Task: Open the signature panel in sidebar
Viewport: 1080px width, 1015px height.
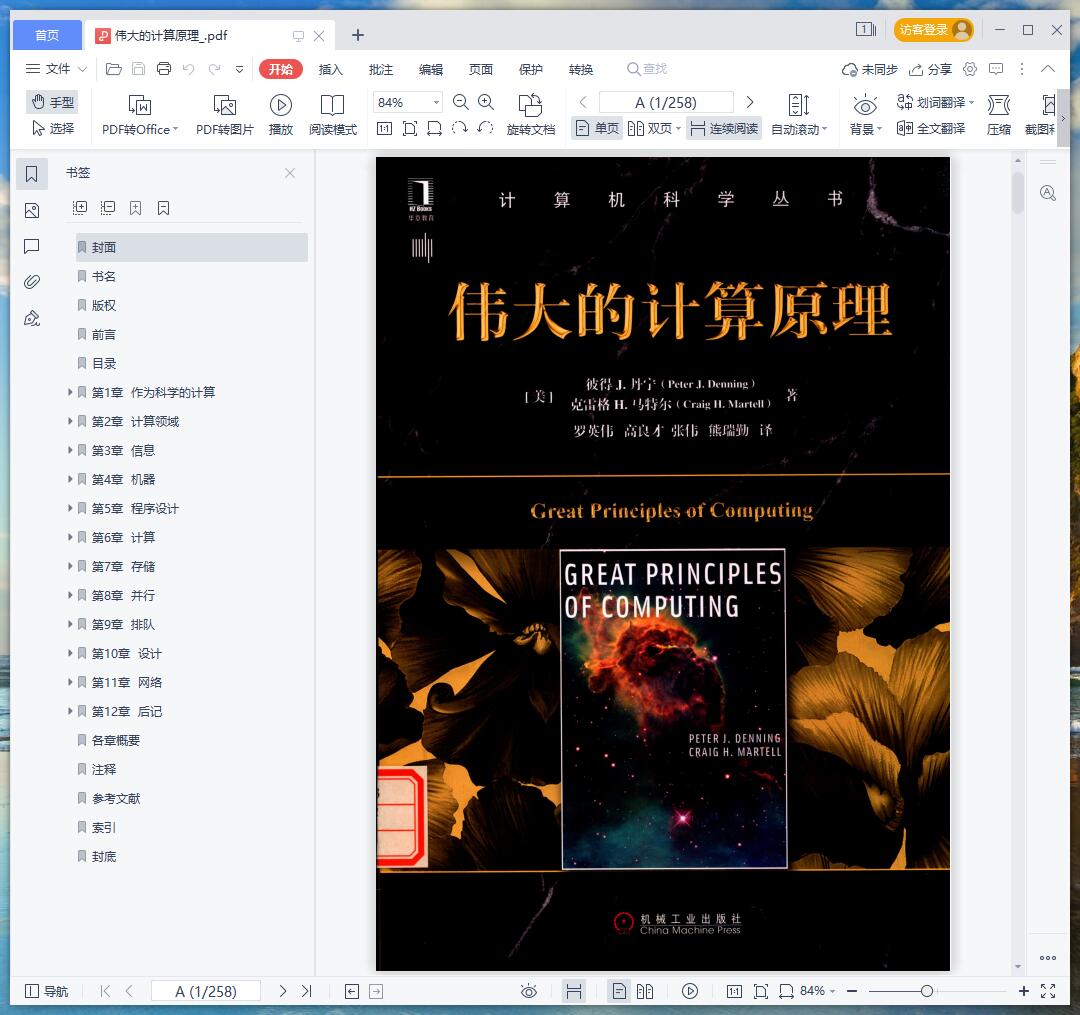Action: [32, 318]
